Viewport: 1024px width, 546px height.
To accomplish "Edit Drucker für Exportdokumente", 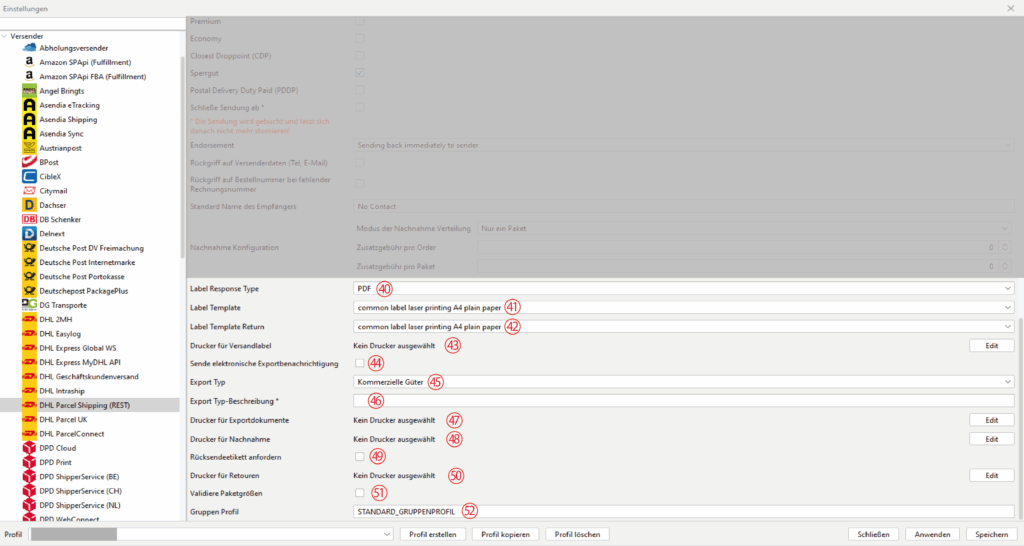I will click(991, 420).
